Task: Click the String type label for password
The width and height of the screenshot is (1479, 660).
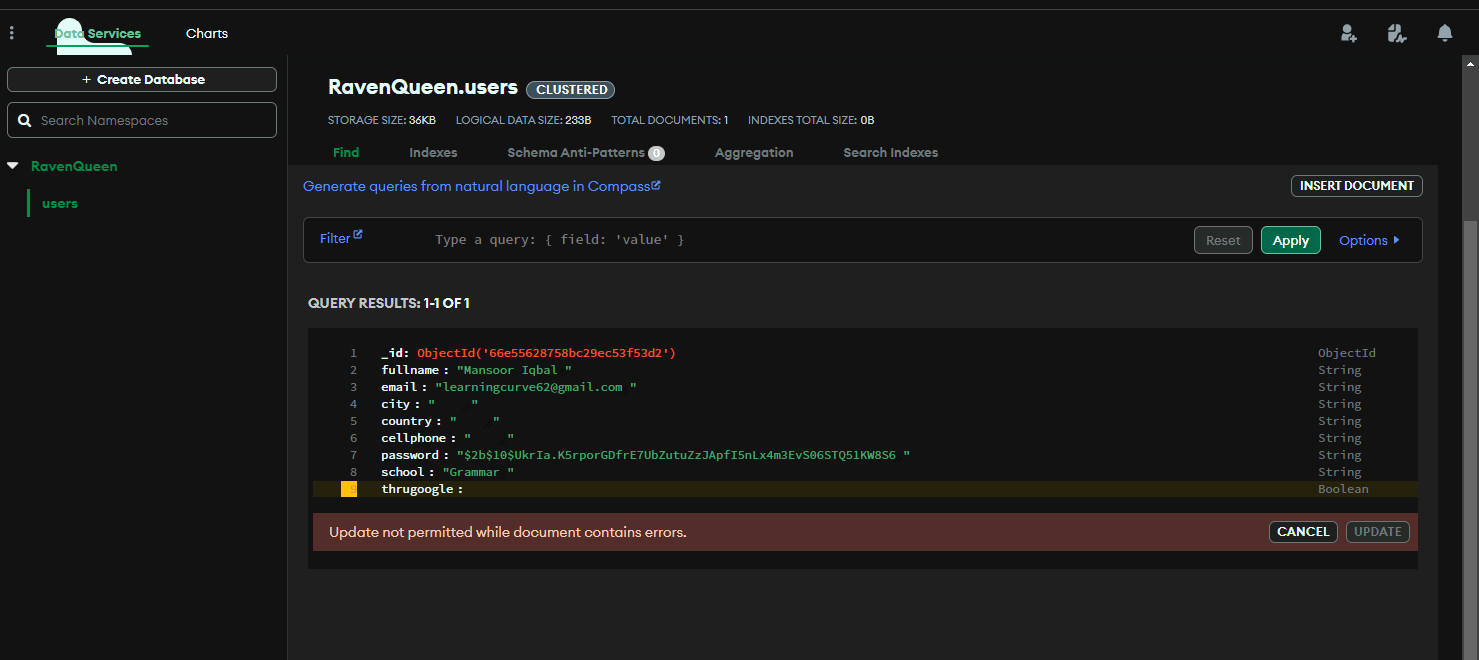Action: click(x=1339, y=455)
